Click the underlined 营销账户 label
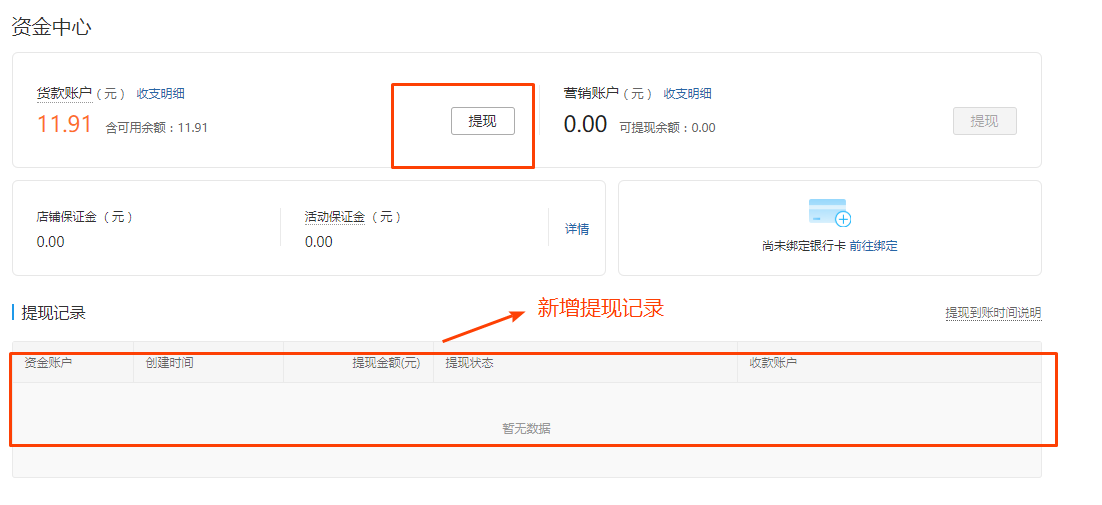 pyautogui.click(x=591, y=94)
